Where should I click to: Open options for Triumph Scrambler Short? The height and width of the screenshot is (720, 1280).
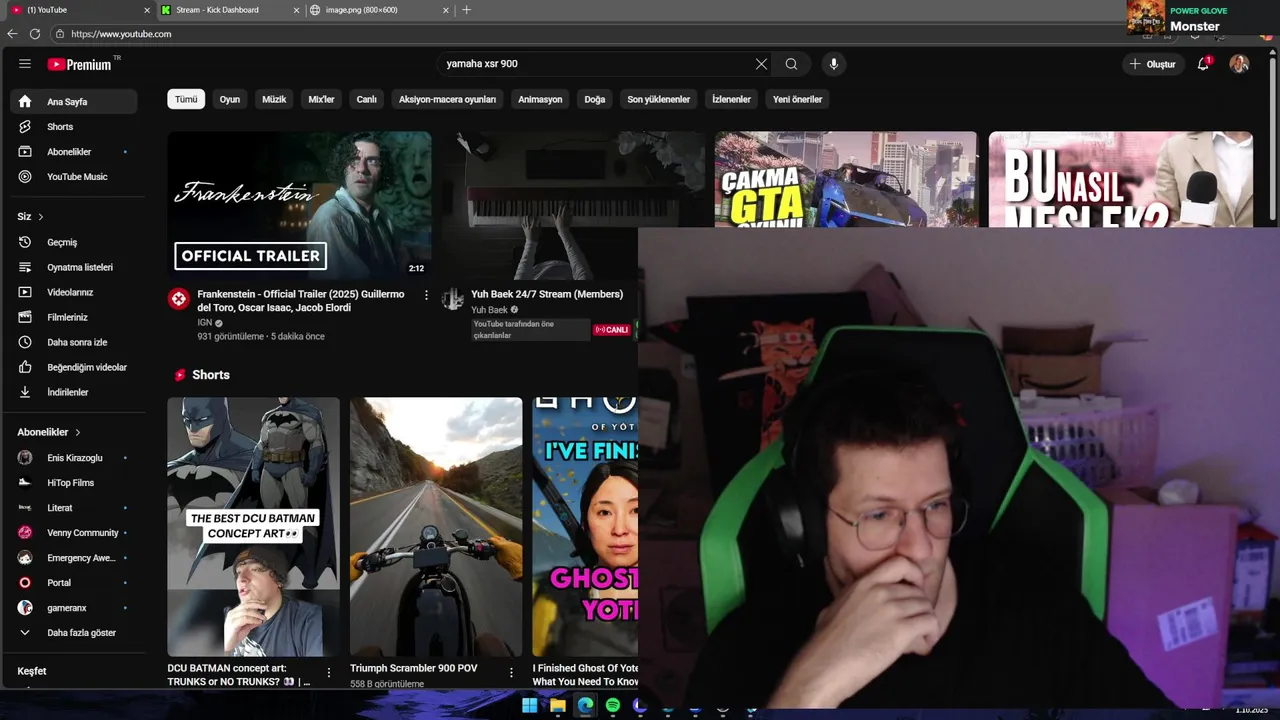pyautogui.click(x=511, y=673)
